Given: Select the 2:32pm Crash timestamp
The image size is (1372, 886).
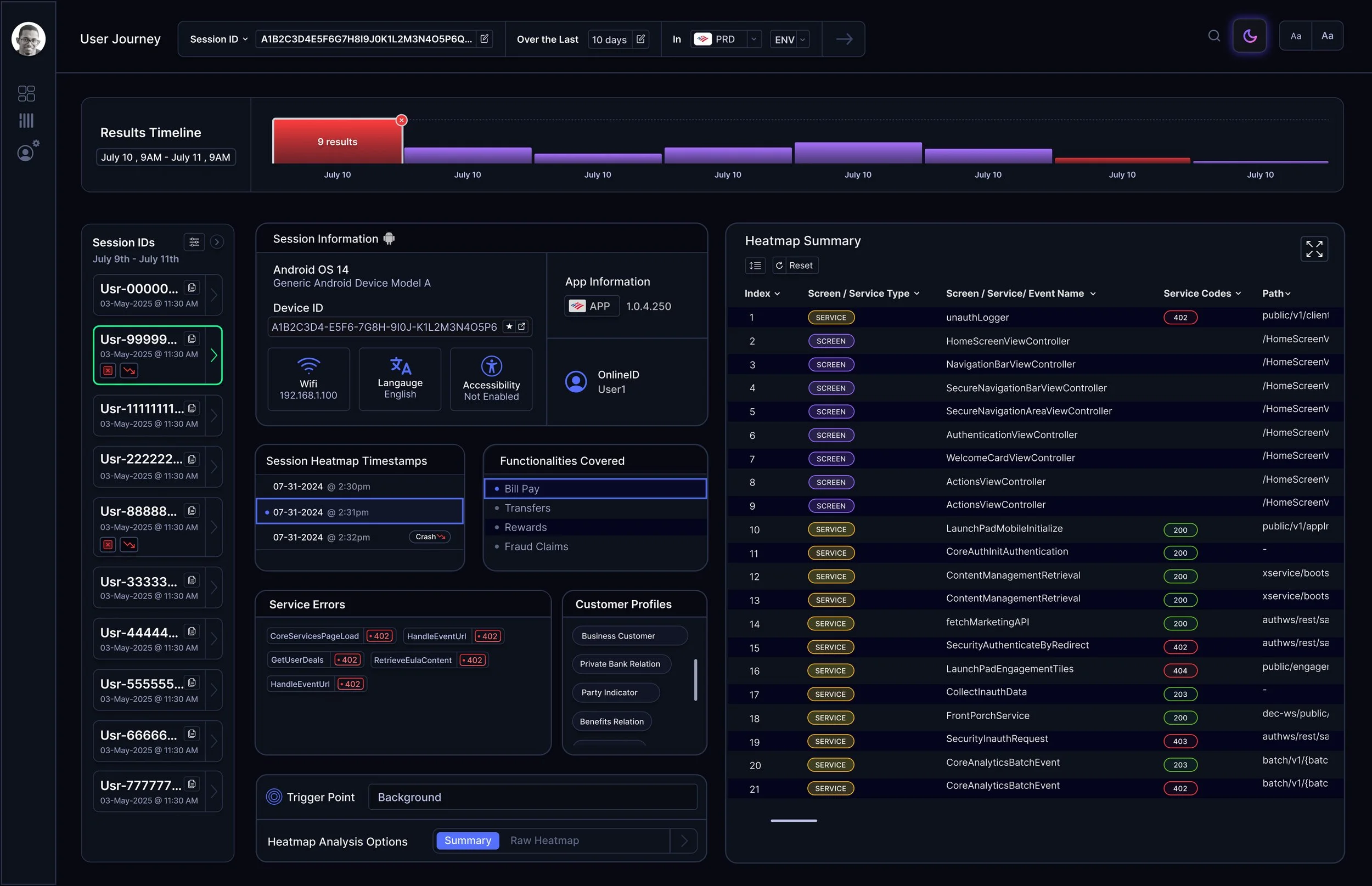Looking at the screenshot, I should 359,537.
